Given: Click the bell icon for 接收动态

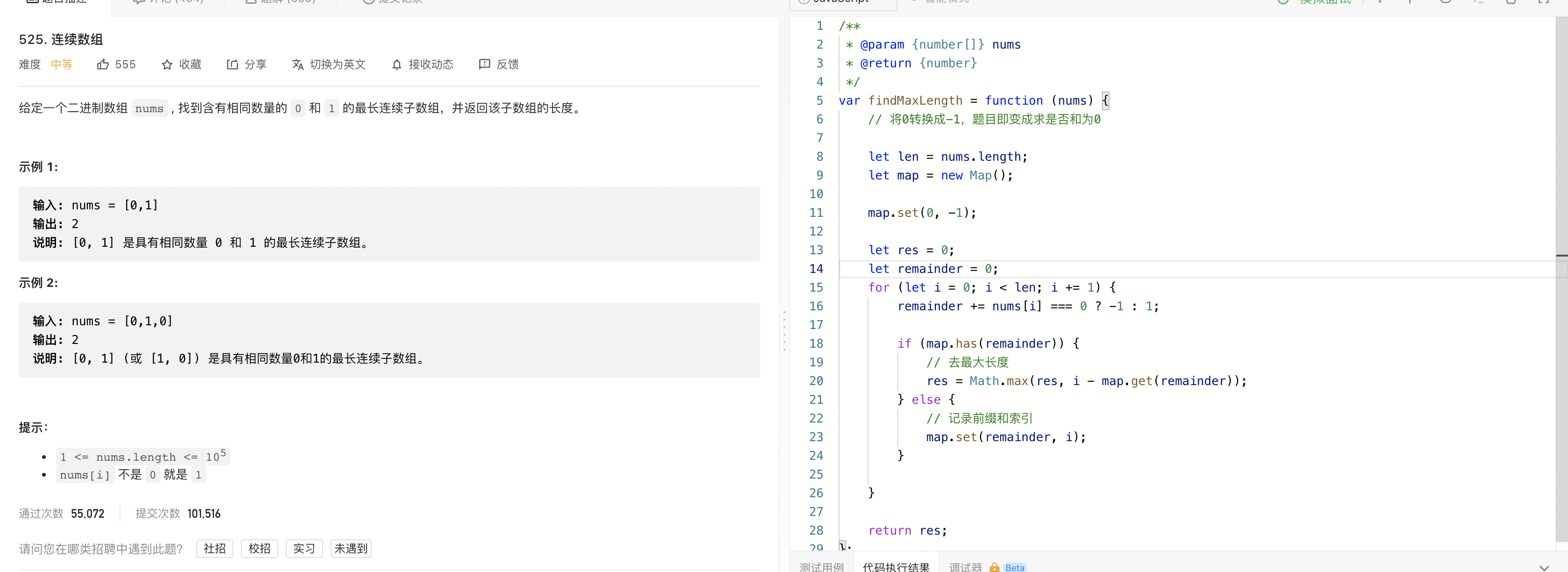Looking at the screenshot, I should (397, 64).
